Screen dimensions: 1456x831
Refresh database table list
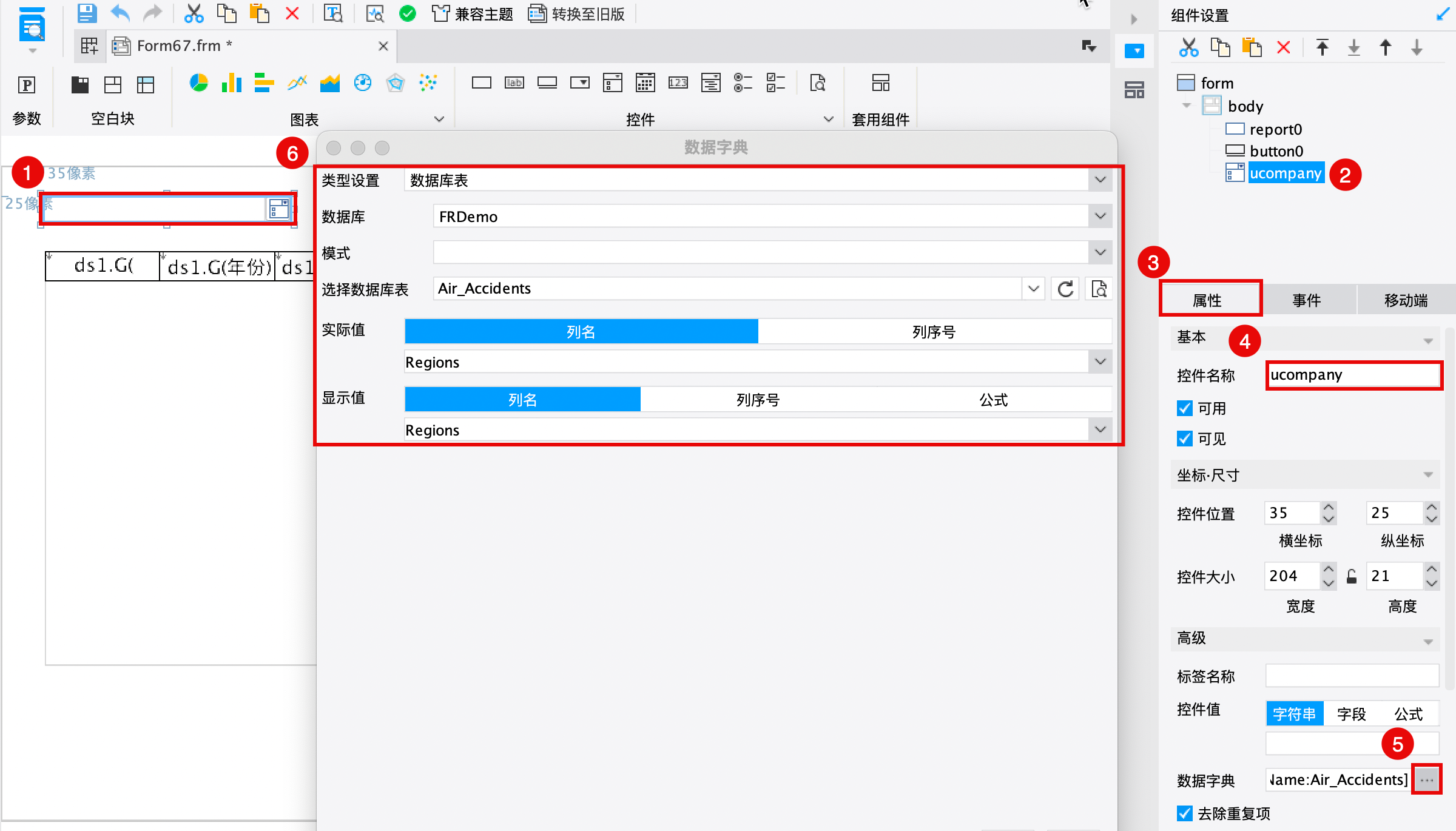1065,289
